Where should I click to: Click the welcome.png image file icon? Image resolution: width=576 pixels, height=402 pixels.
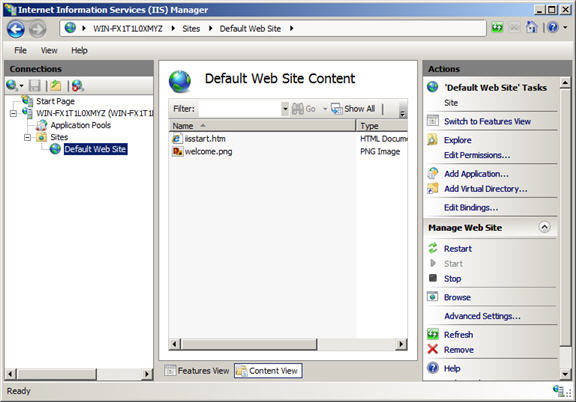[177, 151]
